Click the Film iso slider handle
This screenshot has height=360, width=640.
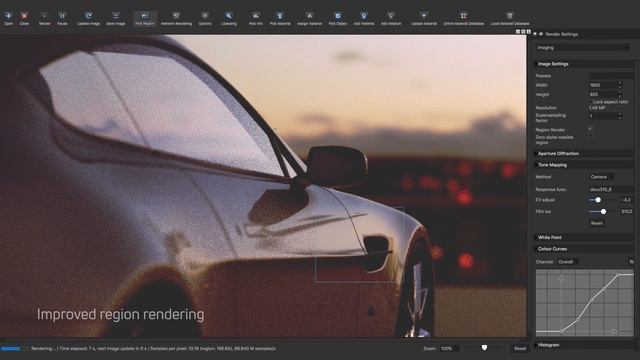pos(603,211)
